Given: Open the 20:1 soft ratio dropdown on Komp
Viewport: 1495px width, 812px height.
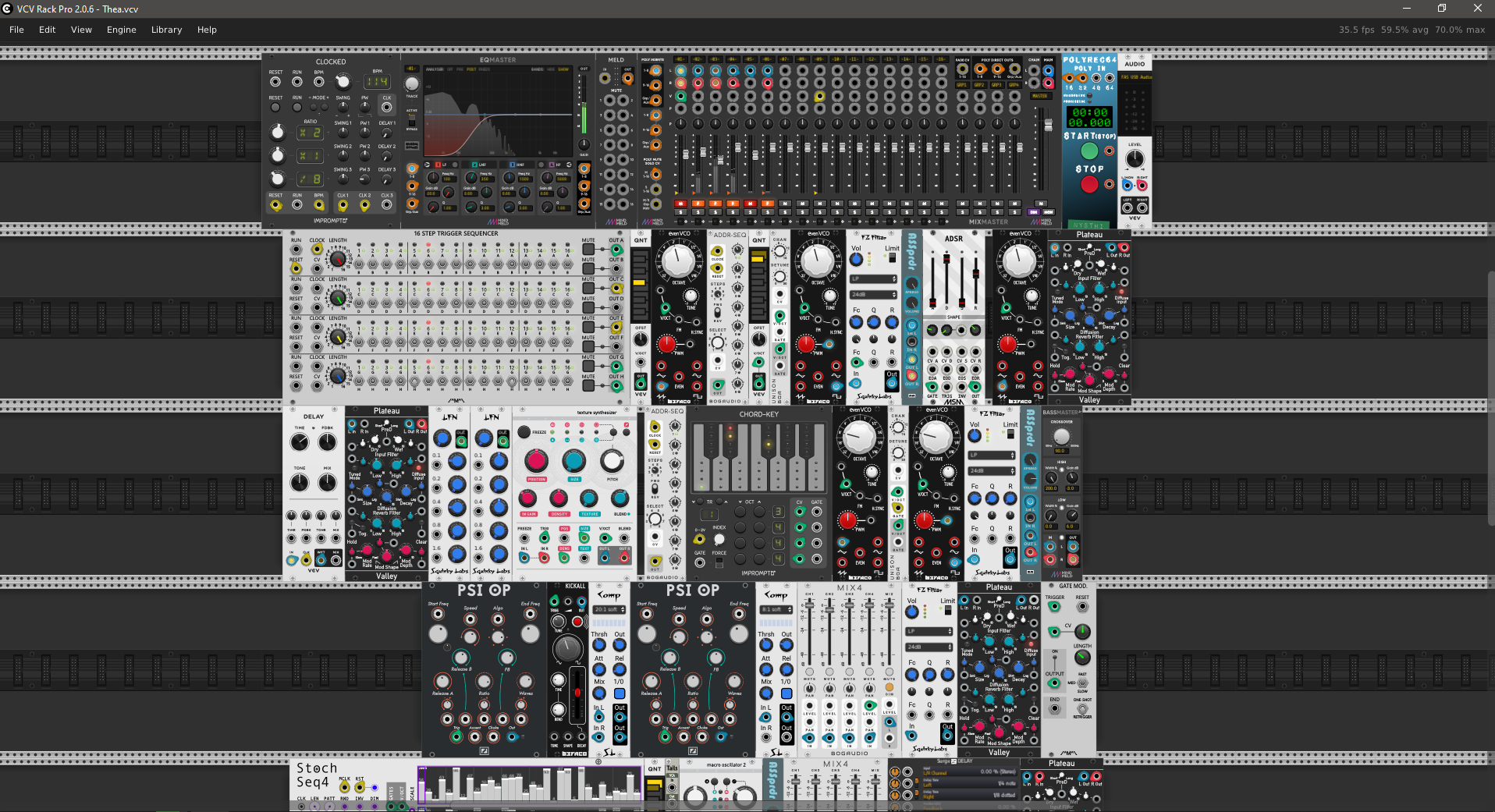Looking at the screenshot, I should click(x=609, y=609).
